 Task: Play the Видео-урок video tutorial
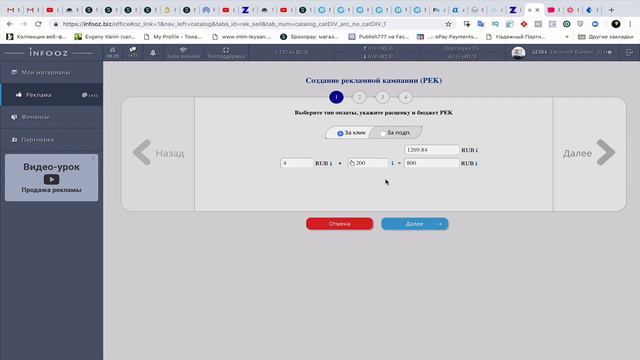point(51,179)
